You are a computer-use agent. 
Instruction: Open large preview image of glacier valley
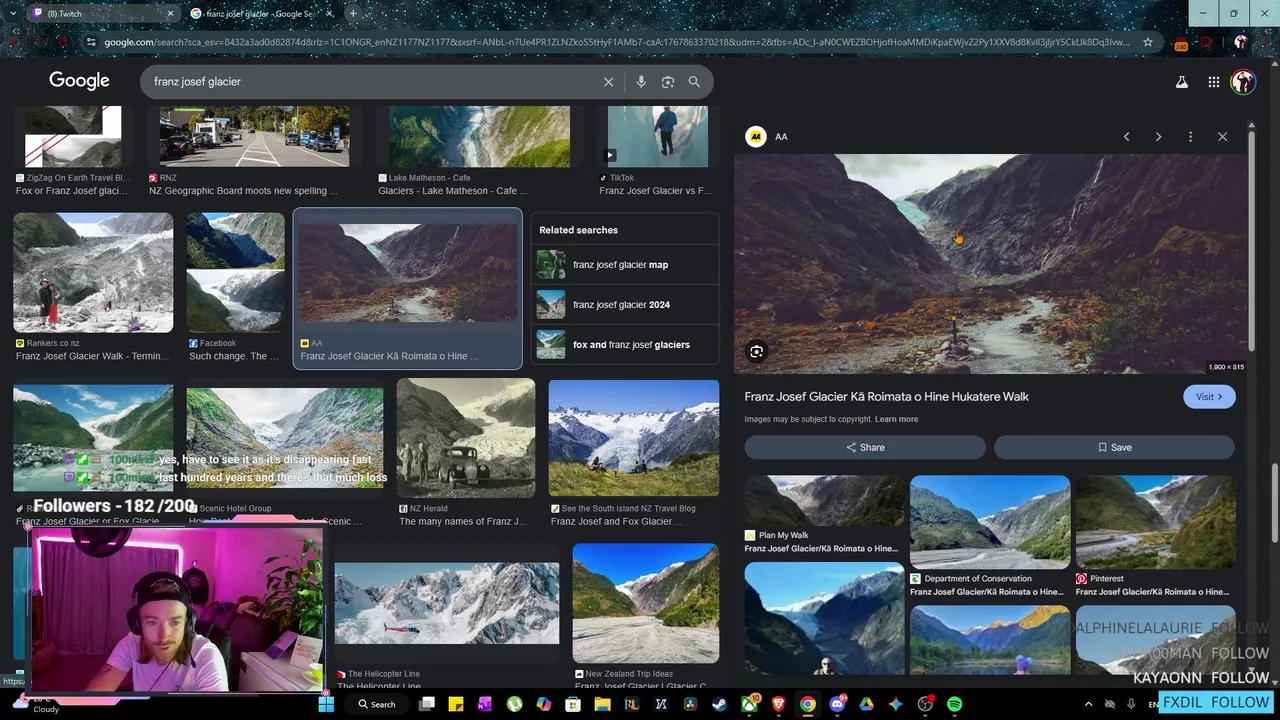(x=990, y=264)
